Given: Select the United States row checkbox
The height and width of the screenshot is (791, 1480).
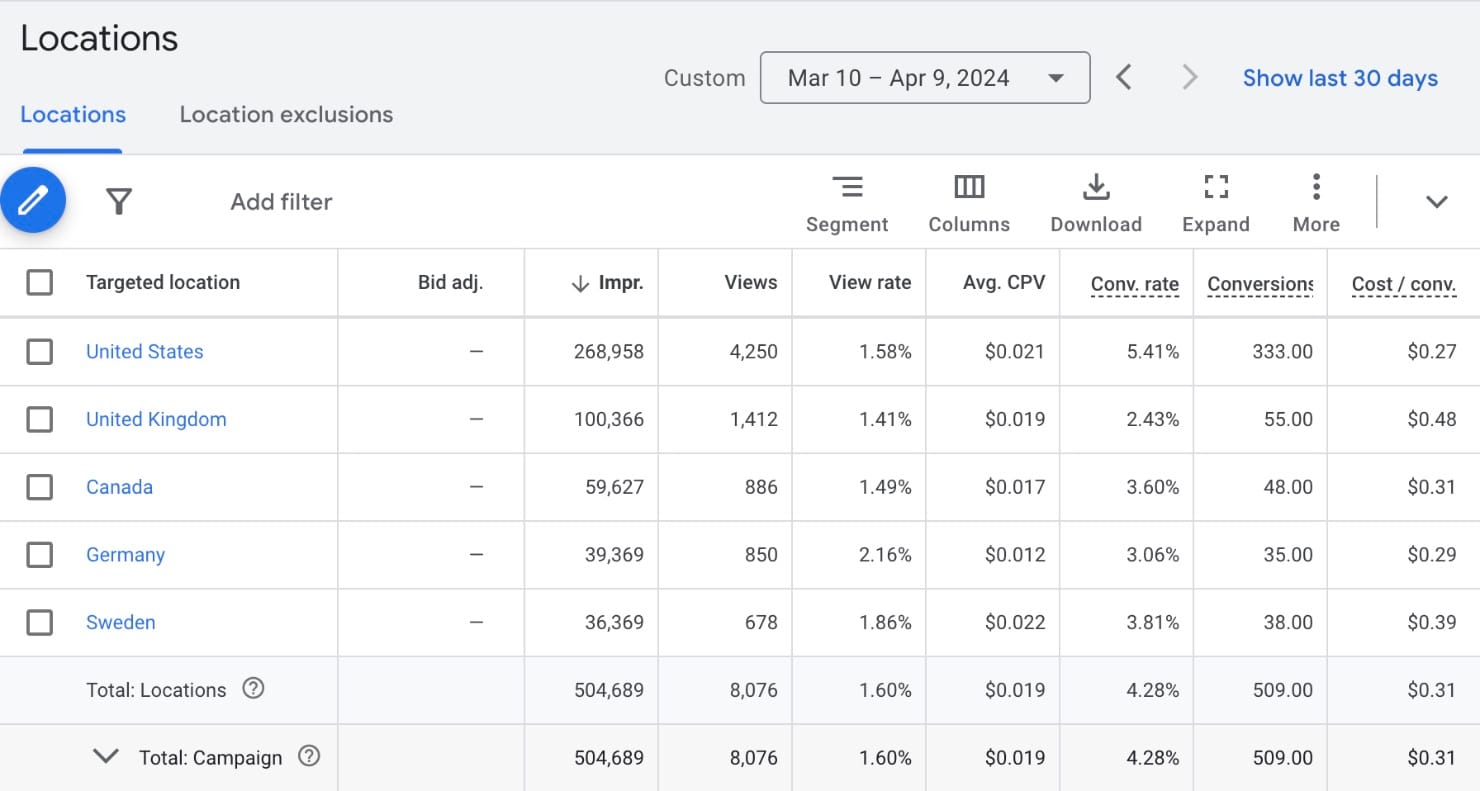Looking at the screenshot, I should 39,351.
